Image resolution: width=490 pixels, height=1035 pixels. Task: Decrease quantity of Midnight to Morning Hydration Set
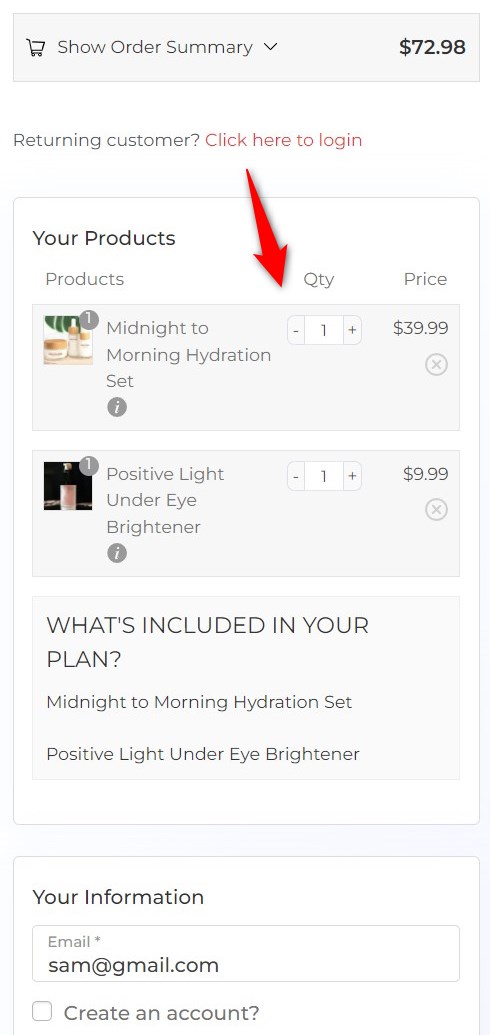click(x=296, y=330)
